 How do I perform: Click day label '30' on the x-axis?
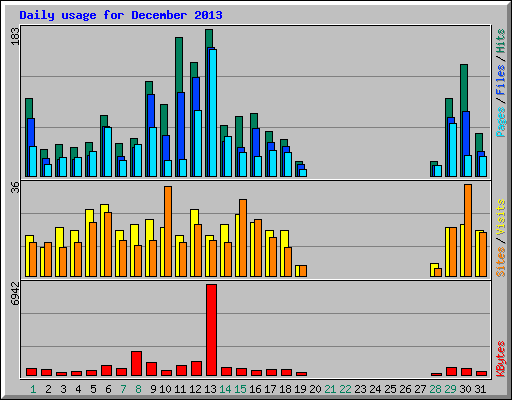click(465, 389)
